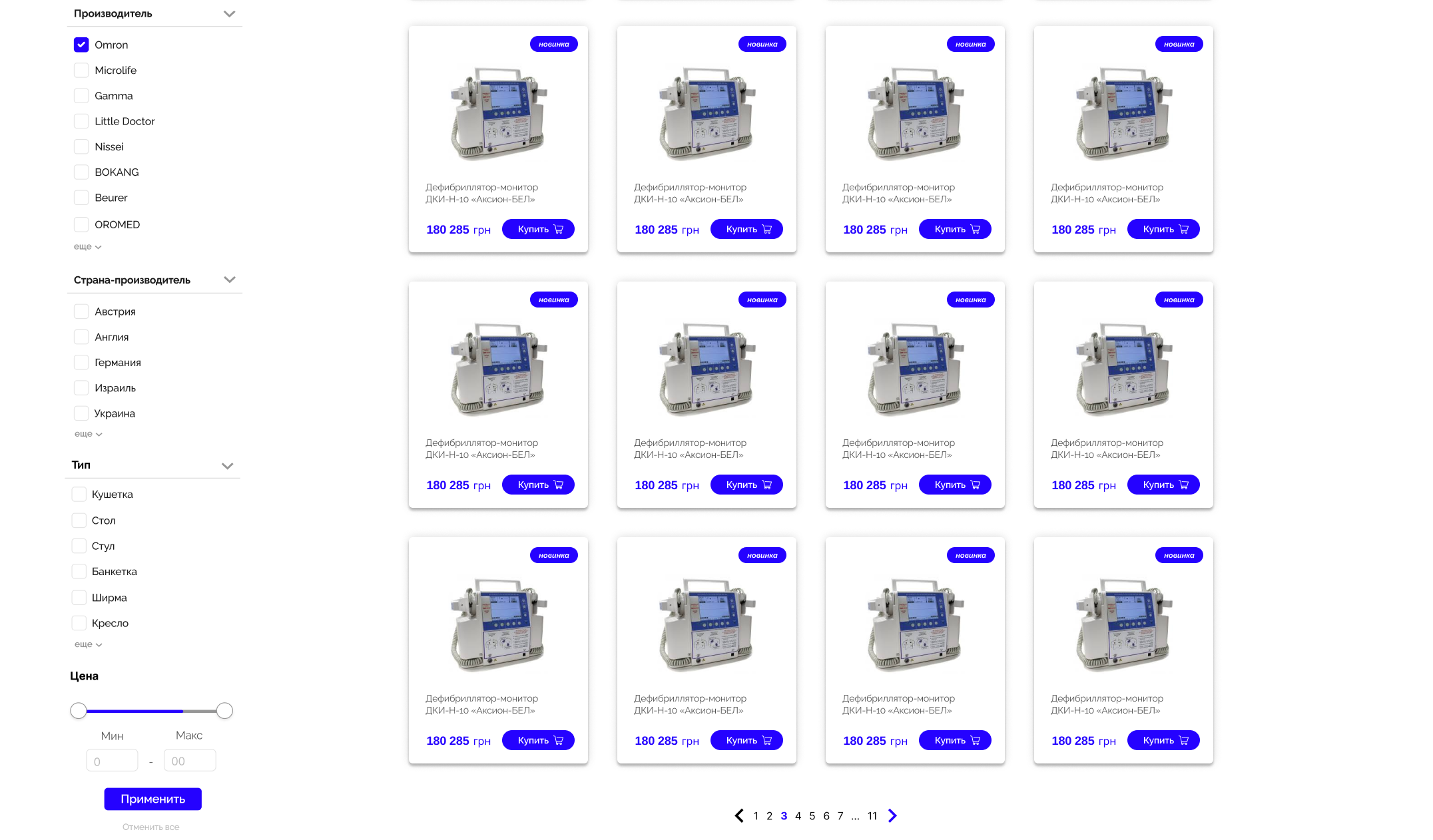This screenshot has height=840, width=1433.
Task: Collapse the Тип filter section
Action: click(227, 466)
